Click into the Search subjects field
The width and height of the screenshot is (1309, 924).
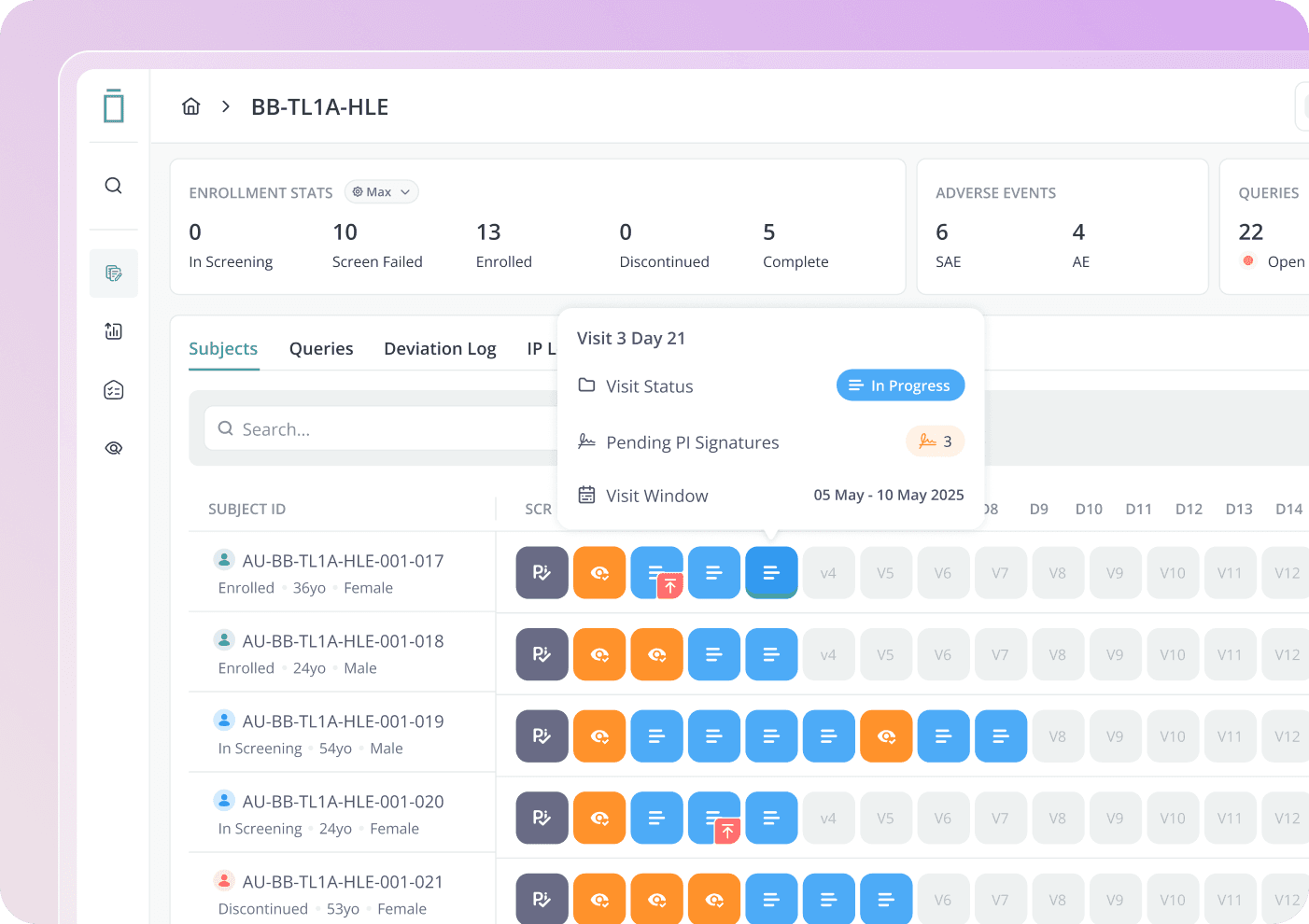pos(381,429)
